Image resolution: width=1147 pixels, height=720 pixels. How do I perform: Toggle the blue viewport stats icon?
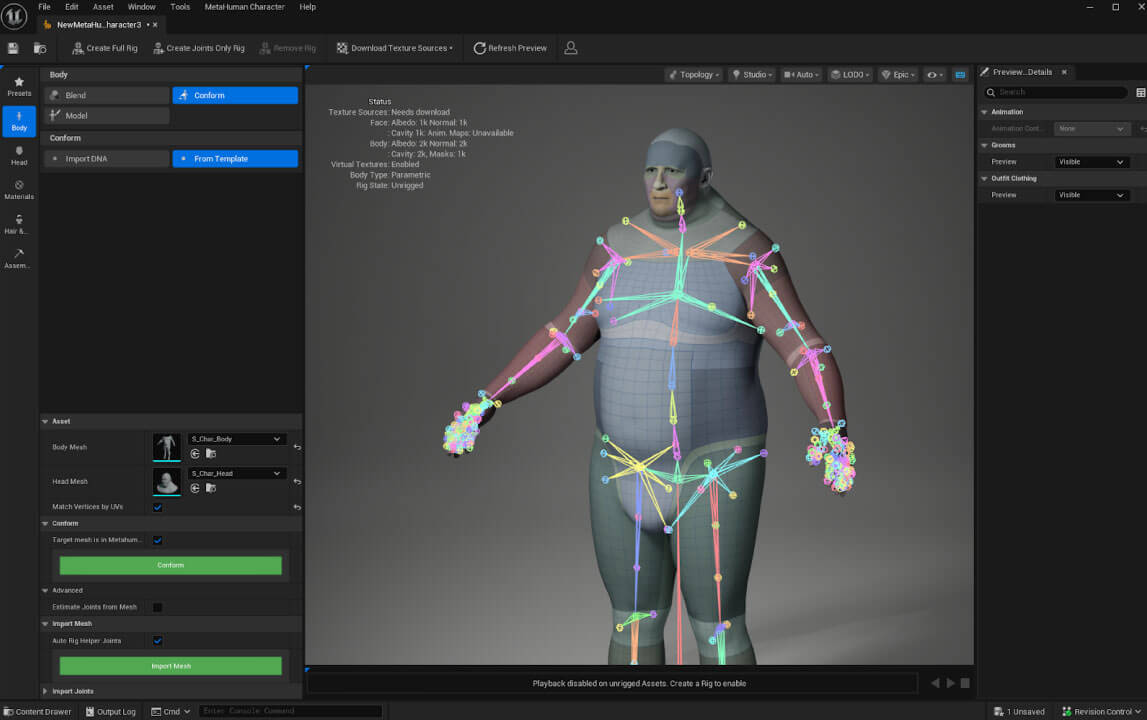[x=960, y=75]
